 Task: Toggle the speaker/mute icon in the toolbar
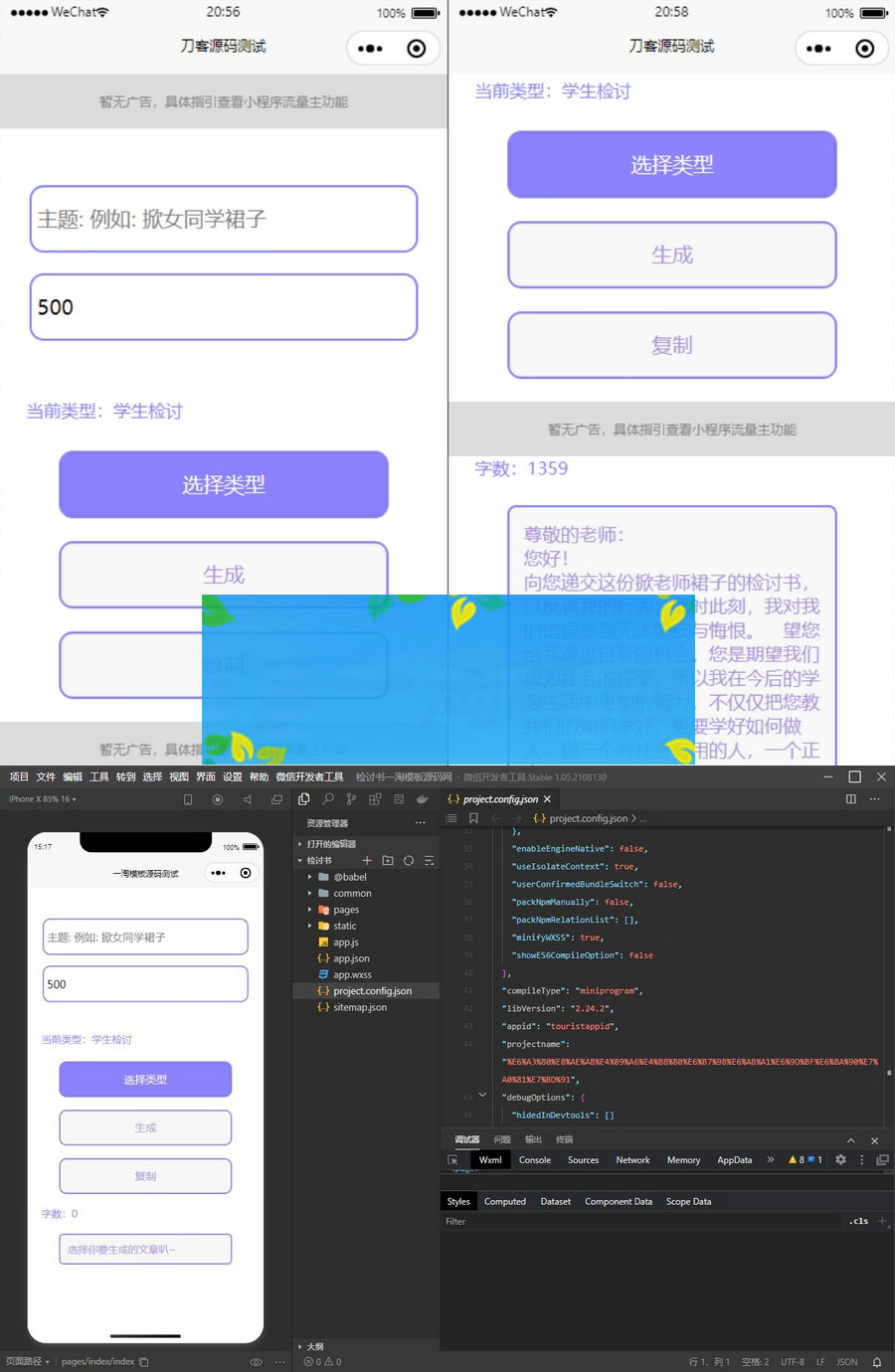coord(247,799)
